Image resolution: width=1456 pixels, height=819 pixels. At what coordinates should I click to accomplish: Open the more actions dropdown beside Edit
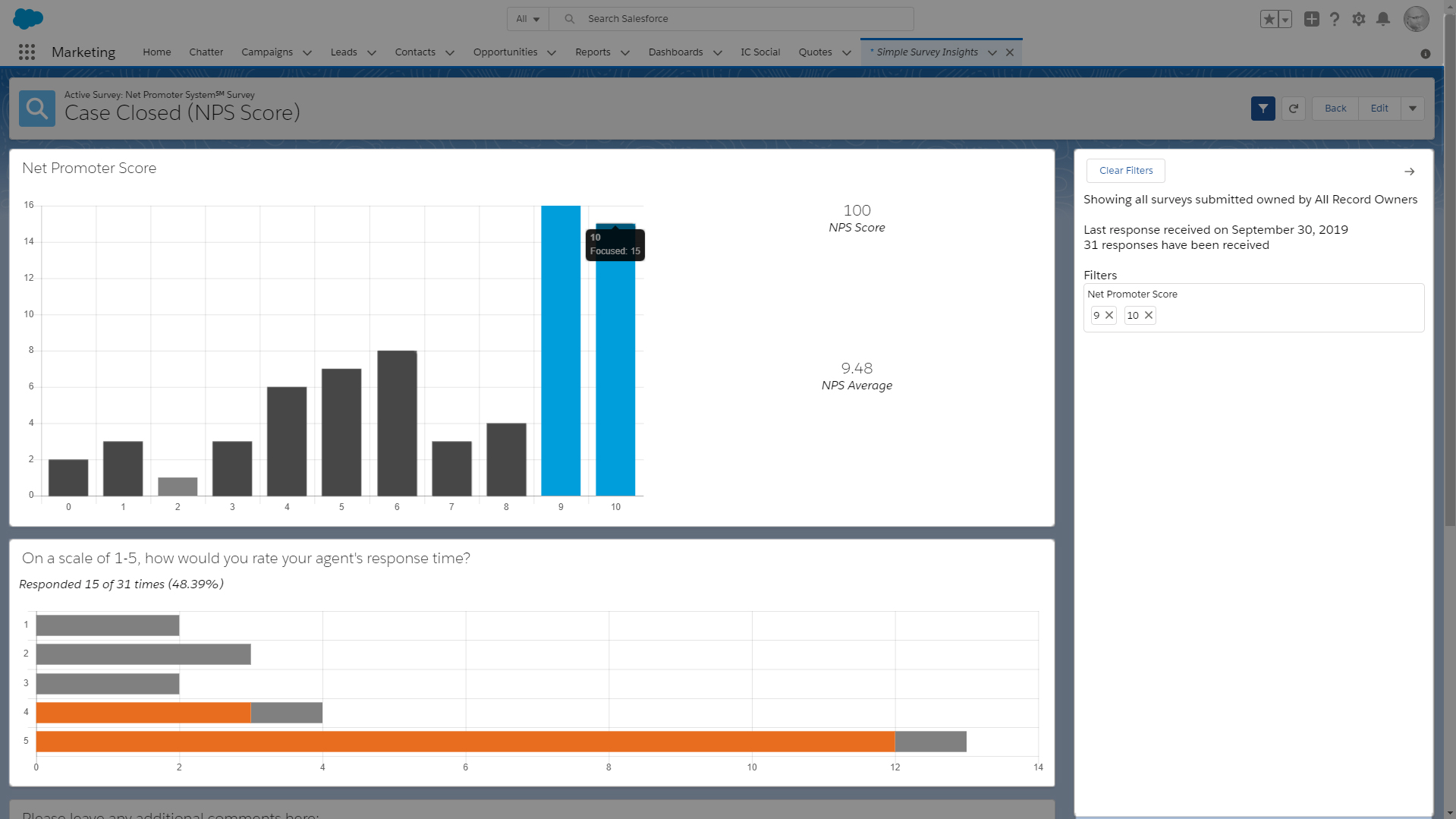point(1413,109)
